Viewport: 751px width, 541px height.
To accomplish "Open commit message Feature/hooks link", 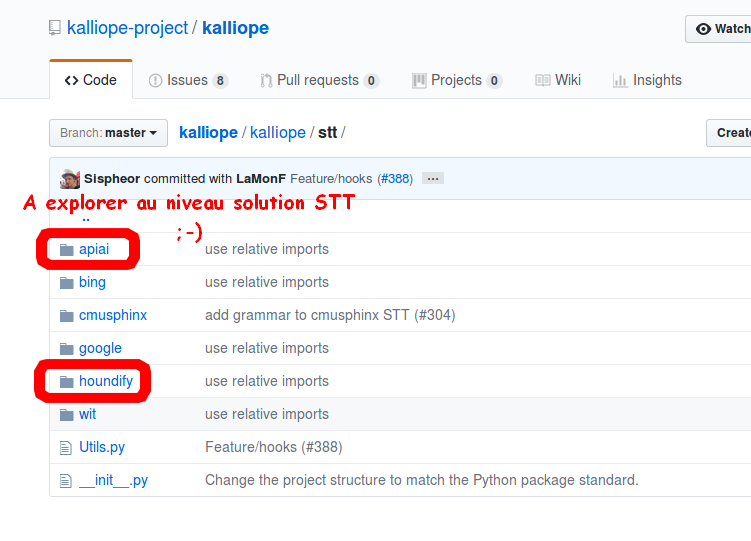I will (331, 179).
